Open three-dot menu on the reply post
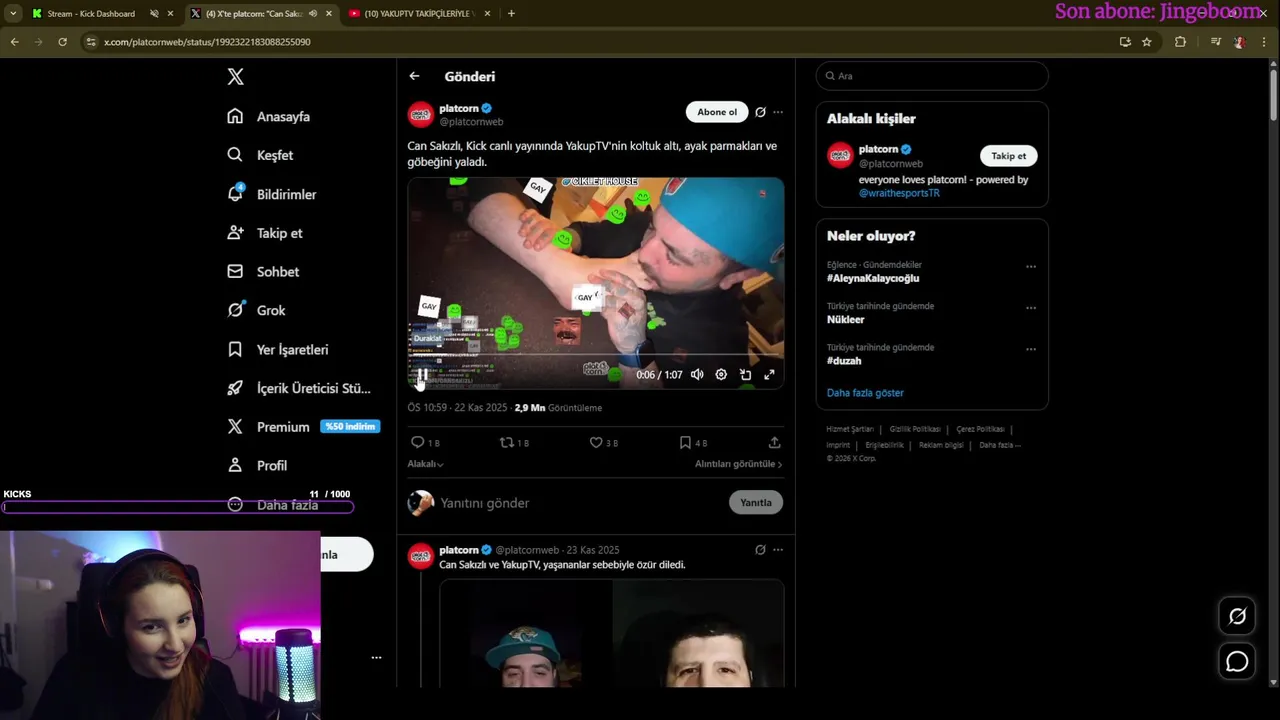The height and width of the screenshot is (720, 1280). tap(778, 550)
